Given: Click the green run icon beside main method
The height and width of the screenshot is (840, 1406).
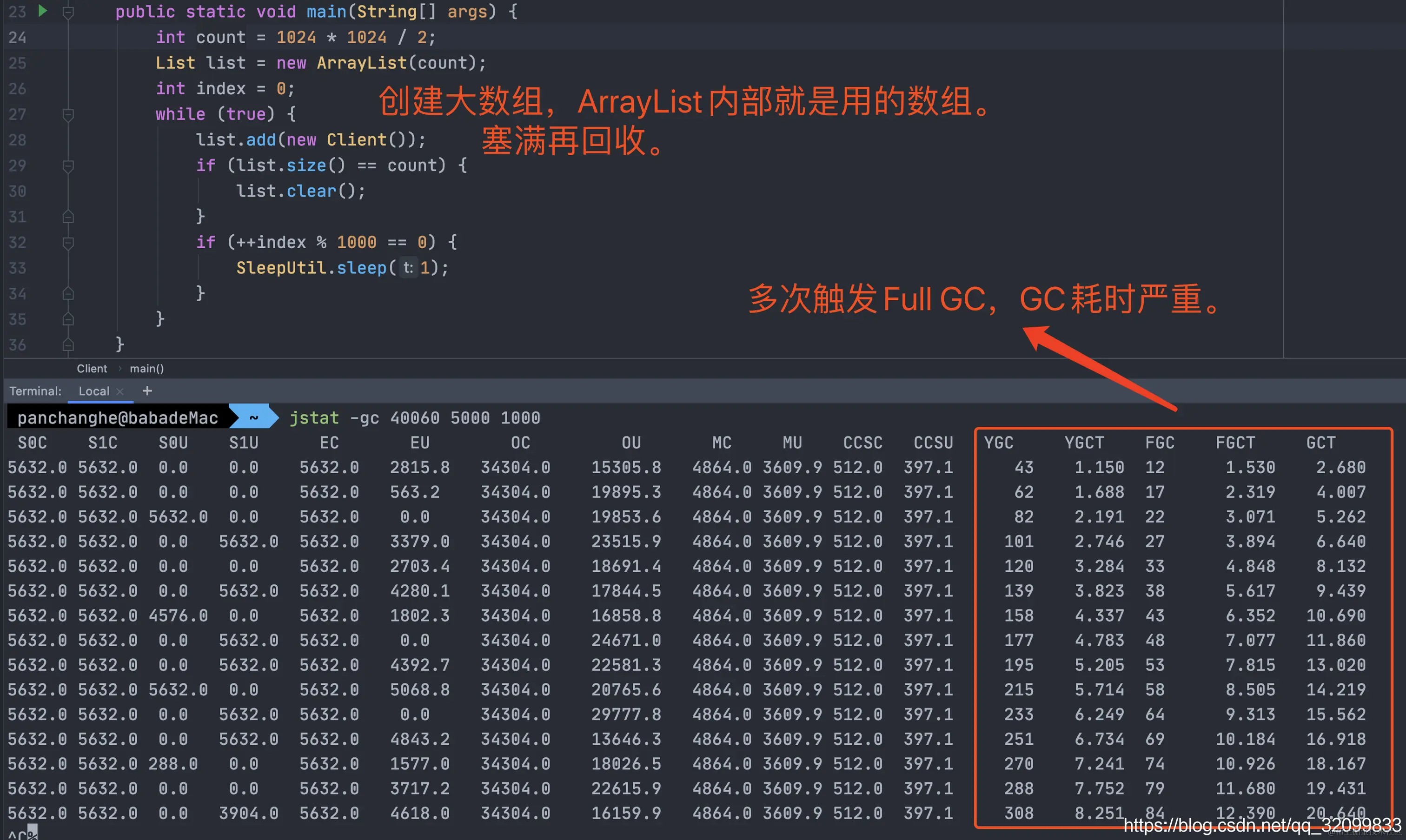Looking at the screenshot, I should [42, 11].
